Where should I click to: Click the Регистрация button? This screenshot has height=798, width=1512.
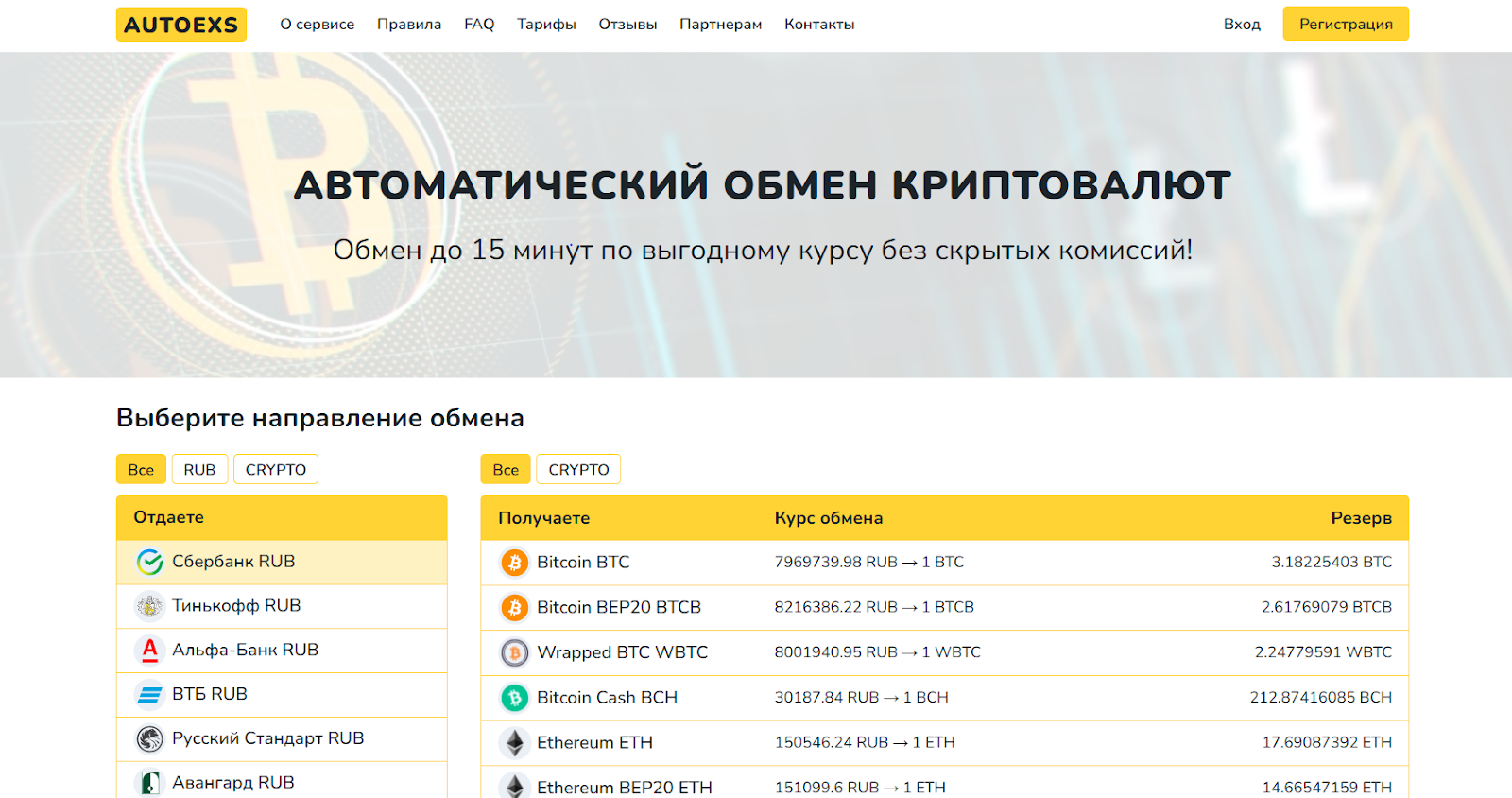point(1346,24)
